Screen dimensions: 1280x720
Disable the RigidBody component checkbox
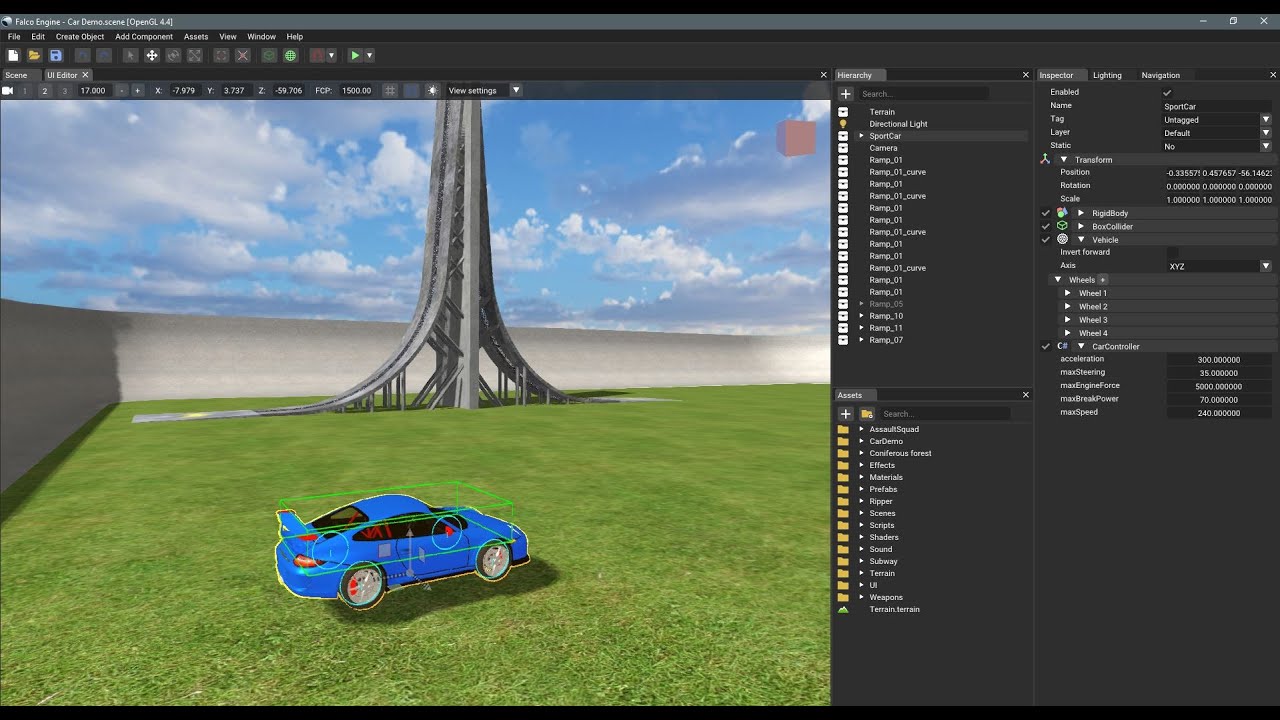coord(1046,213)
